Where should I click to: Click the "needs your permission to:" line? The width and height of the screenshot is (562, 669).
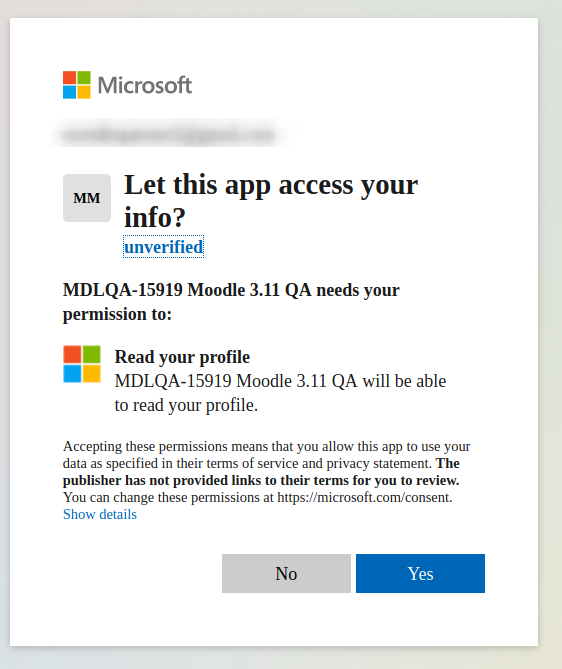point(231,302)
